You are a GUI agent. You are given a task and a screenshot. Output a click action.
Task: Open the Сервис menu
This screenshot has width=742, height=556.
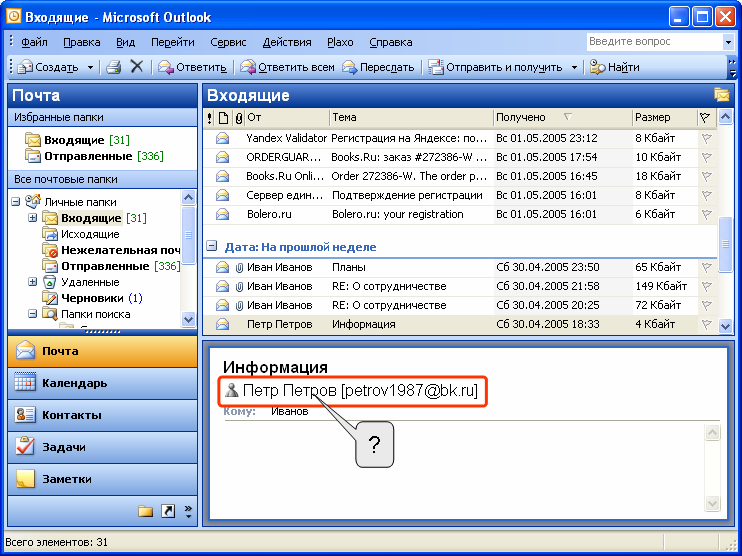click(x=228, y=42)
